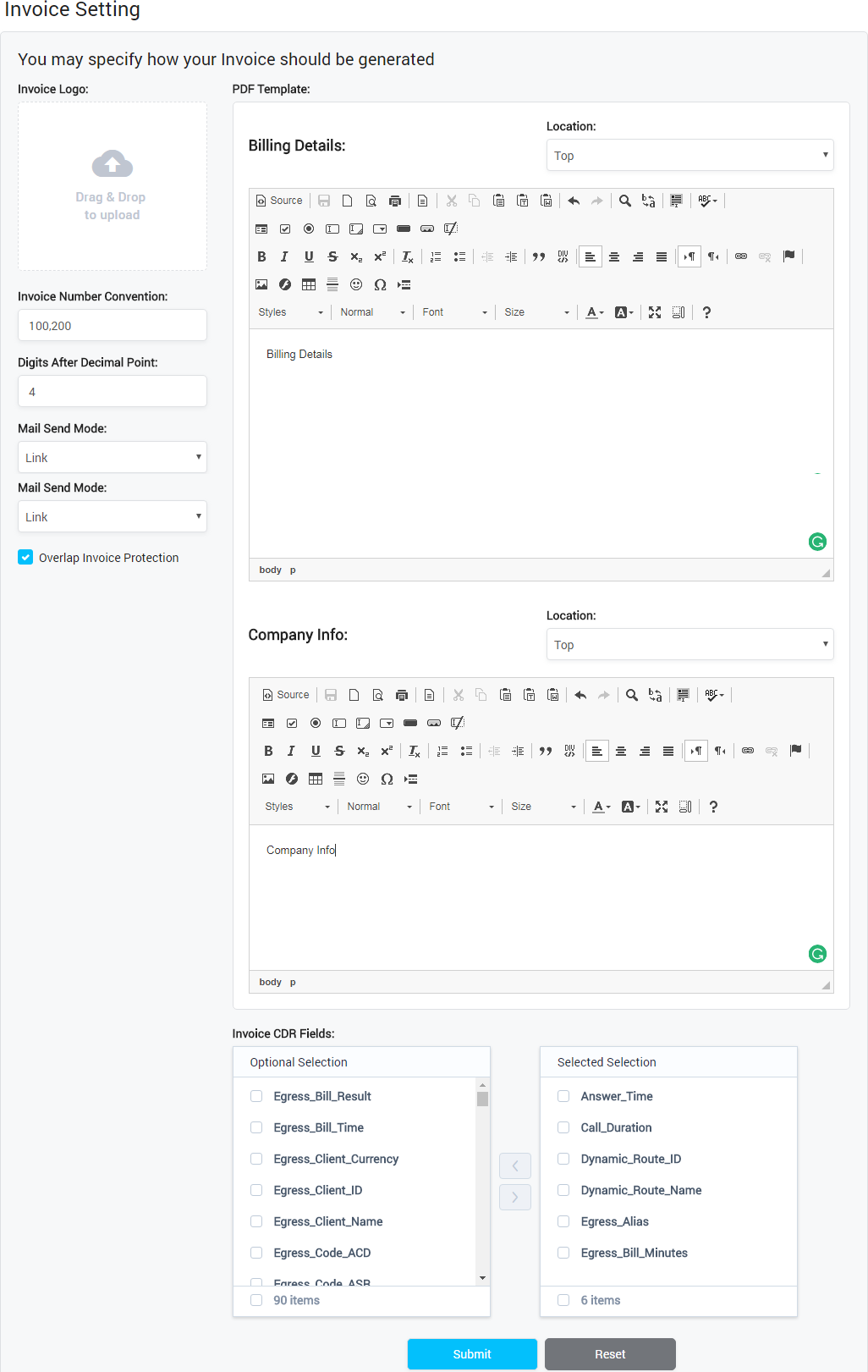Open second Mail Send Mode dropdown

click(x=113, y=516)
